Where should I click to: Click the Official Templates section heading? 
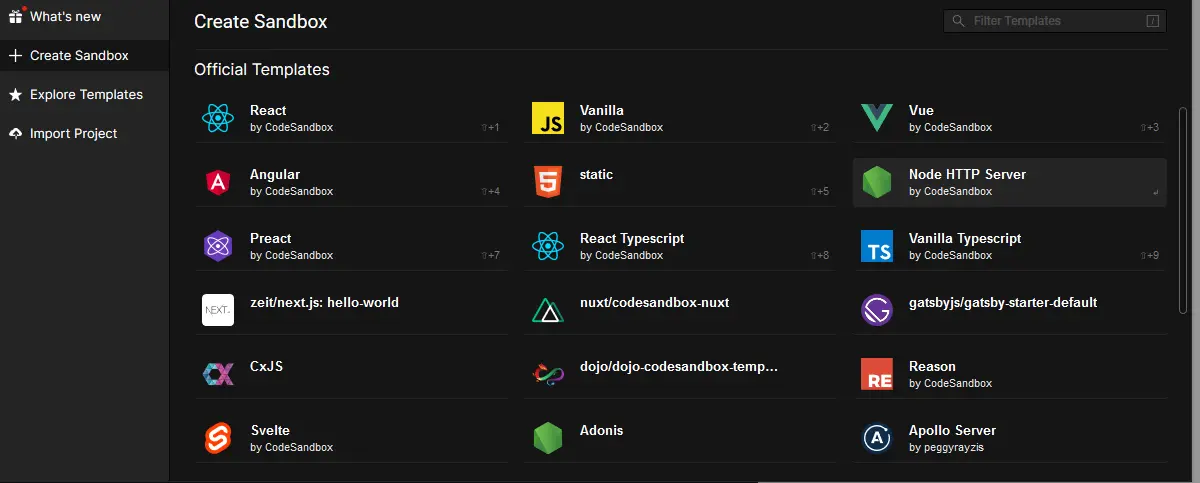[262, 70]
